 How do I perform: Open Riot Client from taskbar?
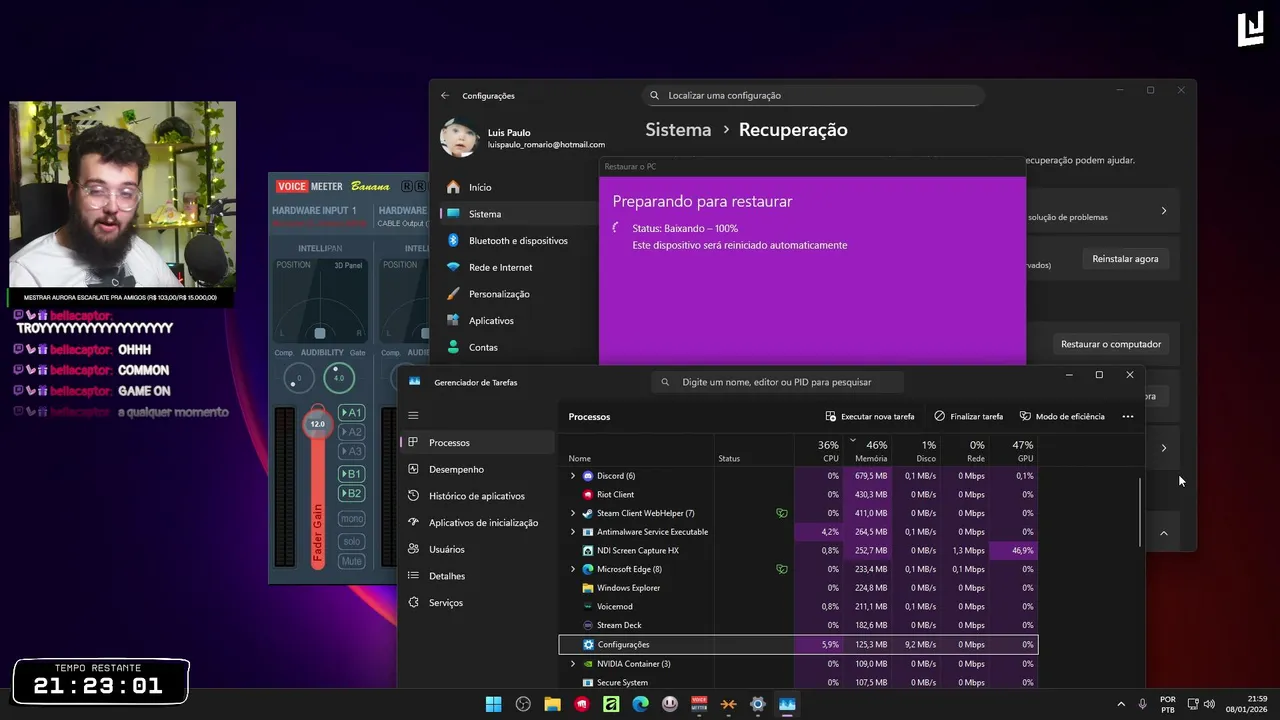coord(582,704)
